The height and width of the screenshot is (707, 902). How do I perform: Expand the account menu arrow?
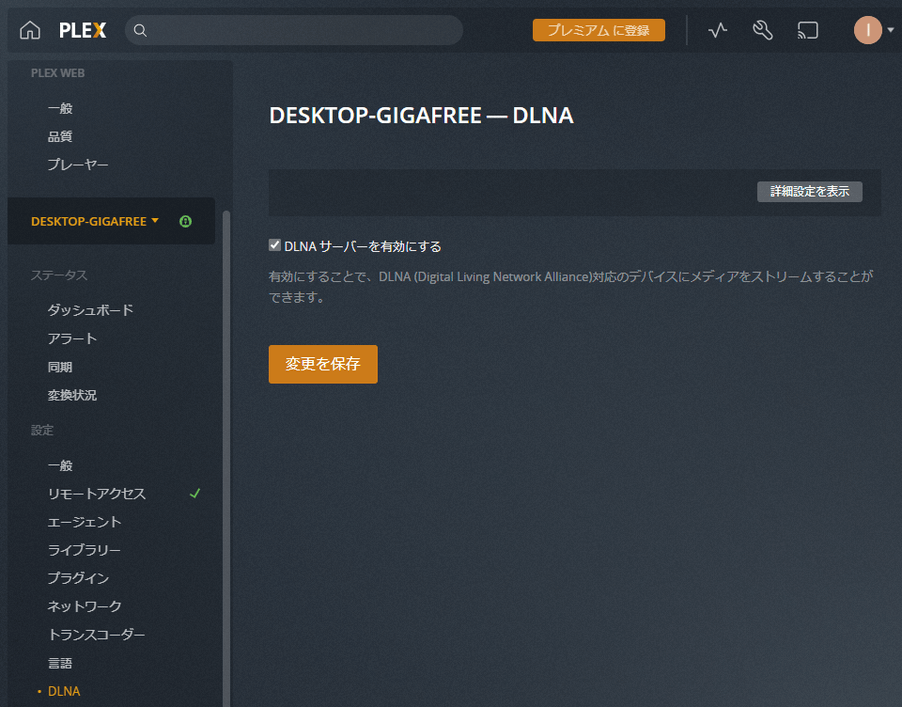[x=890, y=30]
